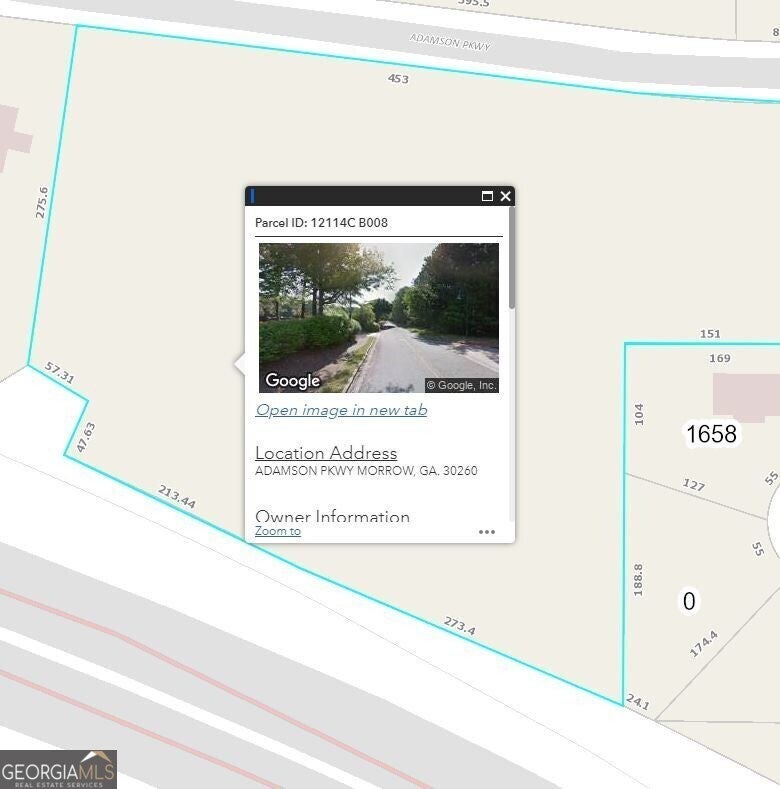Screen dimensions: 780x789
Task: Select the 'Location Address' heading
Action: pos(326,453)
